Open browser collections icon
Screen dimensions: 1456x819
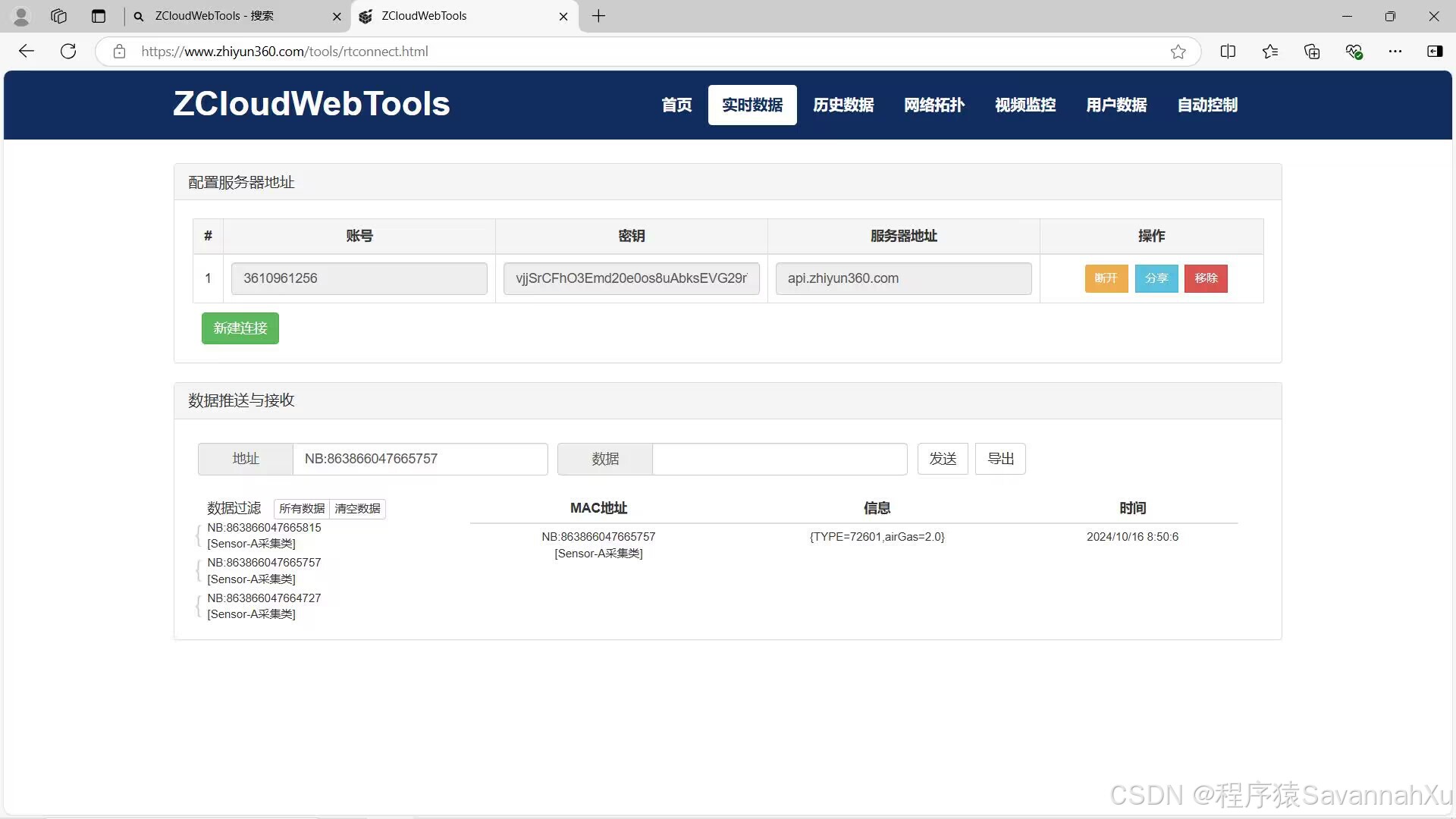(x=1312, y=52)
